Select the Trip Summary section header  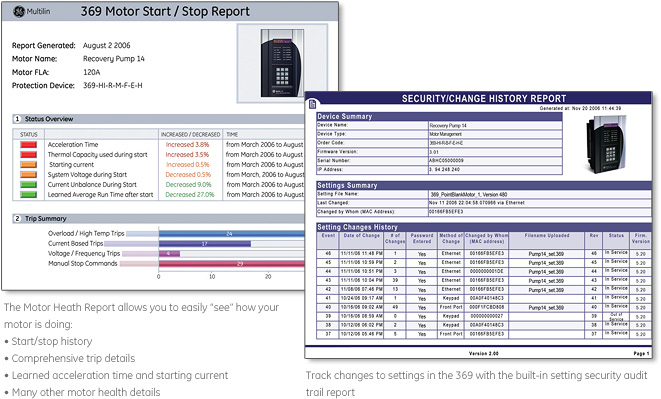(x=158, y=218)
